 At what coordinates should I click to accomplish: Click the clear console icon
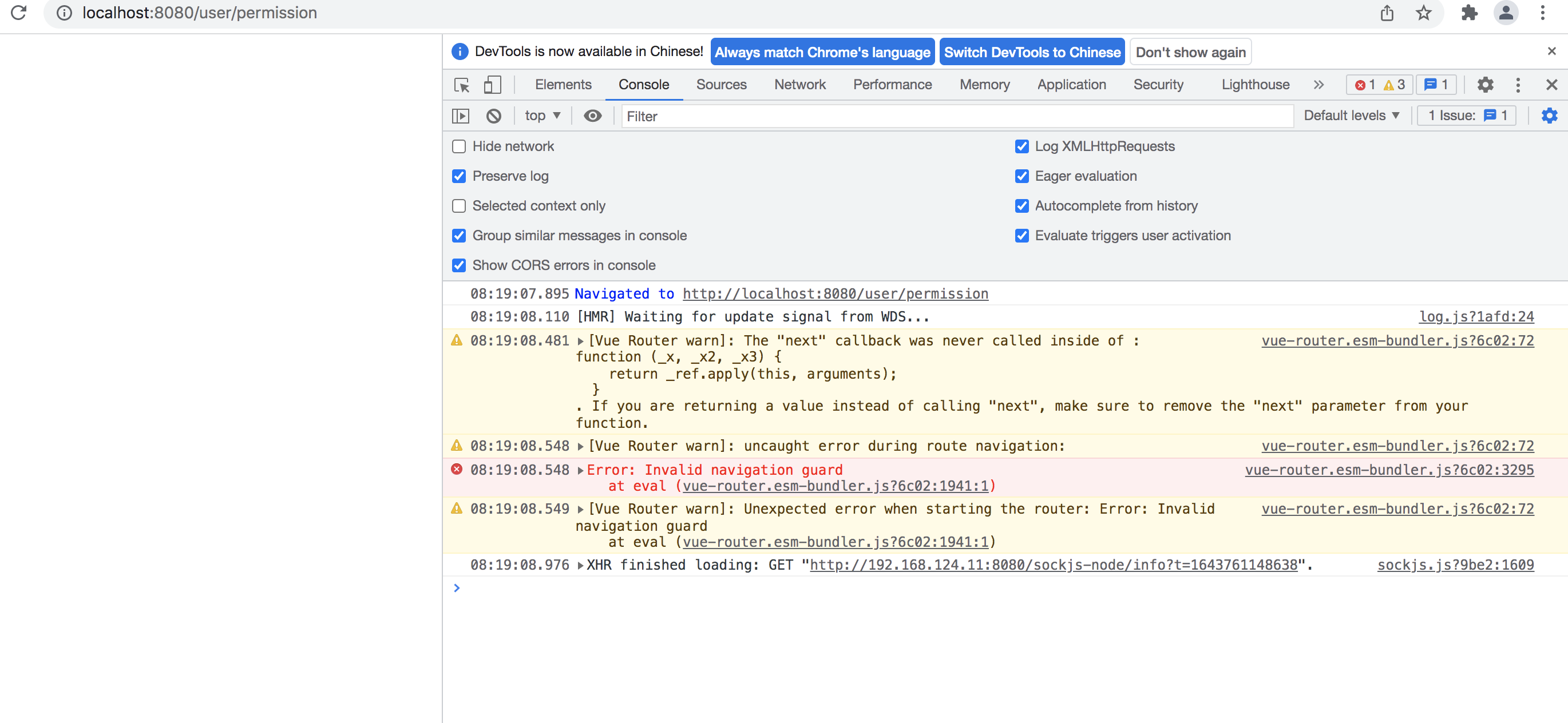493,116
